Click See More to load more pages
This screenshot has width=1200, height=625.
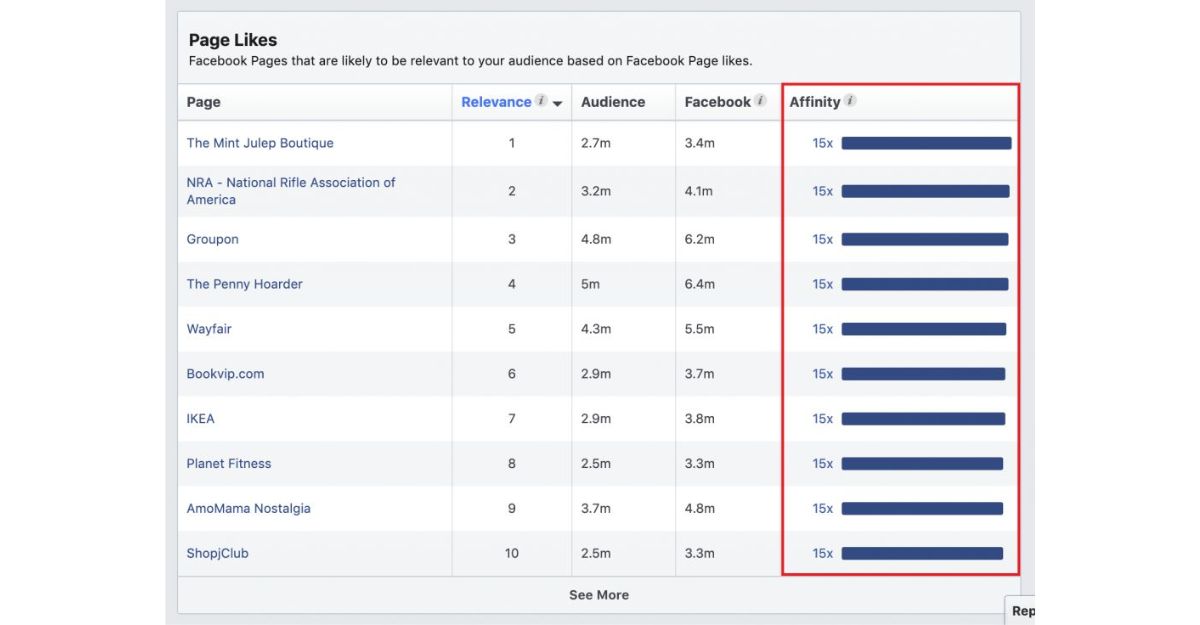pos(599,595)
